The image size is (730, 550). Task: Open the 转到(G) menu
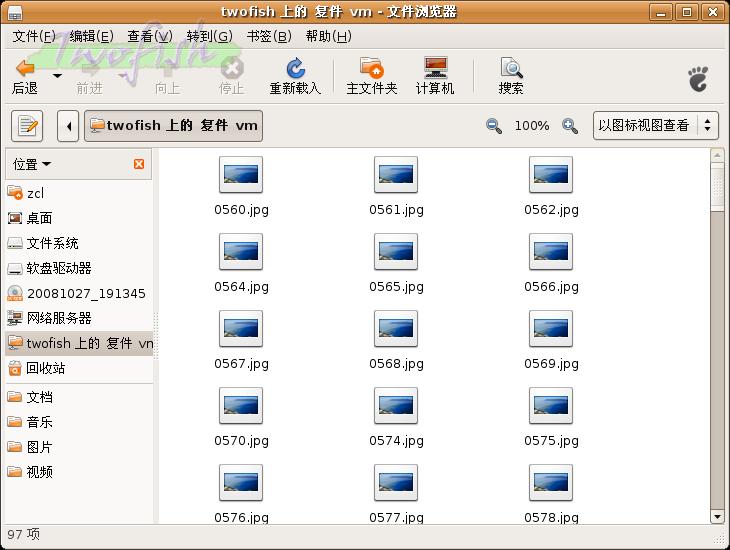coord(209,36)
